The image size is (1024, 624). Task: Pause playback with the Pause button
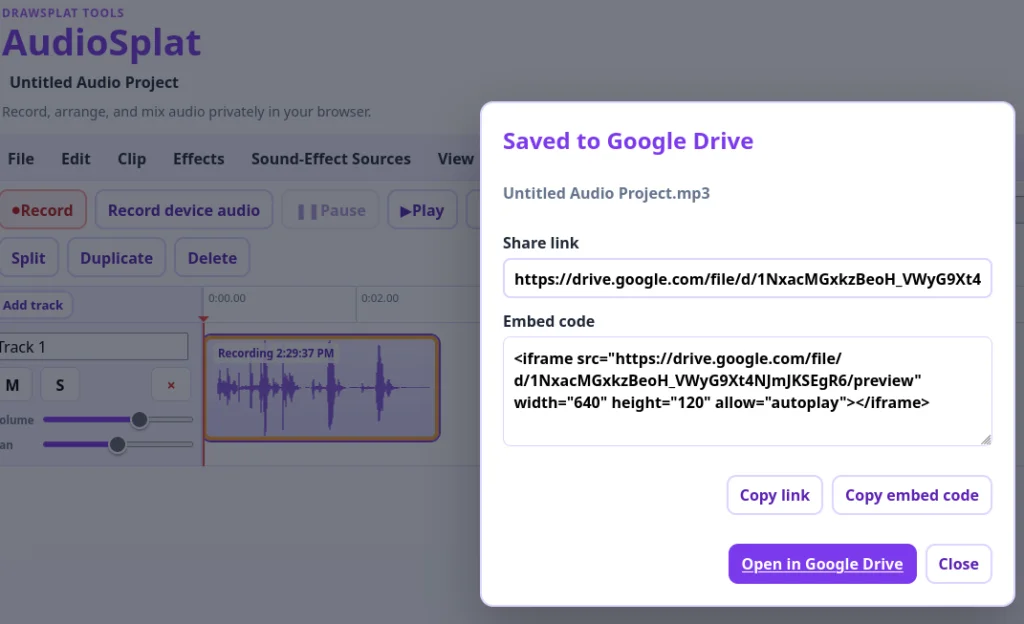[330, 210]
